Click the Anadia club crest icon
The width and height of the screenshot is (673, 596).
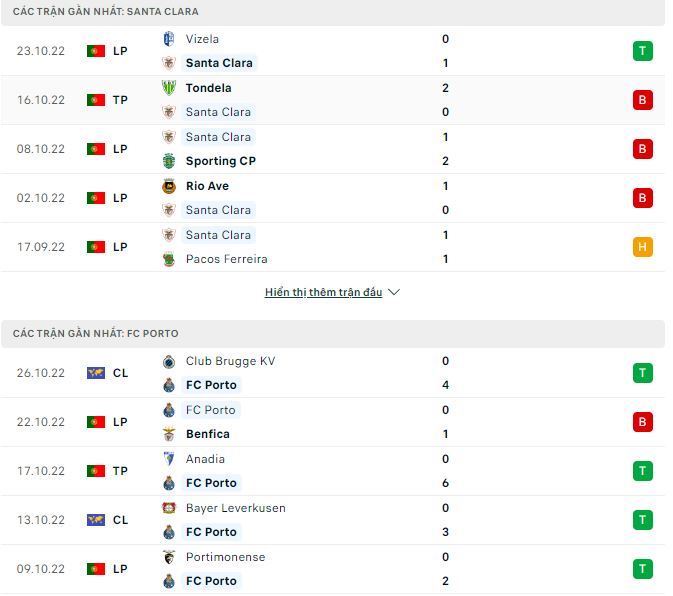click(x=169, y=459)
